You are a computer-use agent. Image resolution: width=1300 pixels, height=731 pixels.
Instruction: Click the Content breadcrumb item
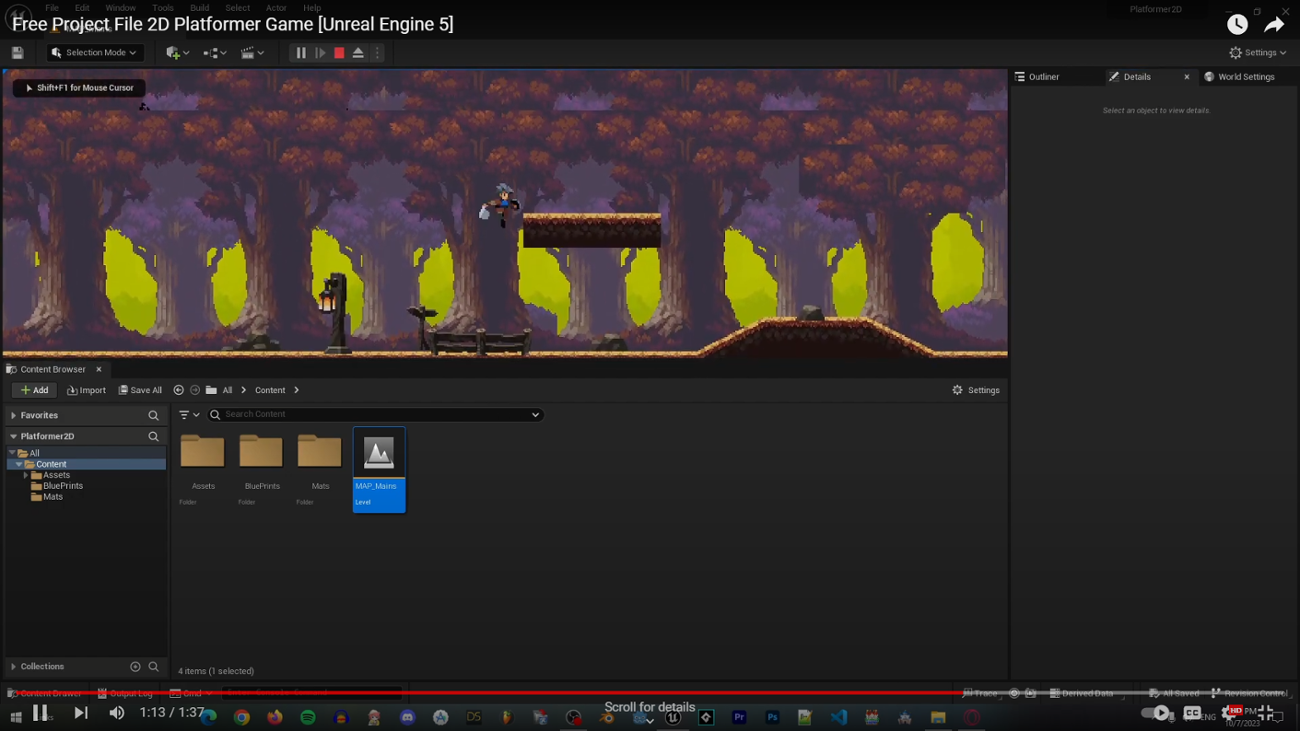tap(270, 390)
